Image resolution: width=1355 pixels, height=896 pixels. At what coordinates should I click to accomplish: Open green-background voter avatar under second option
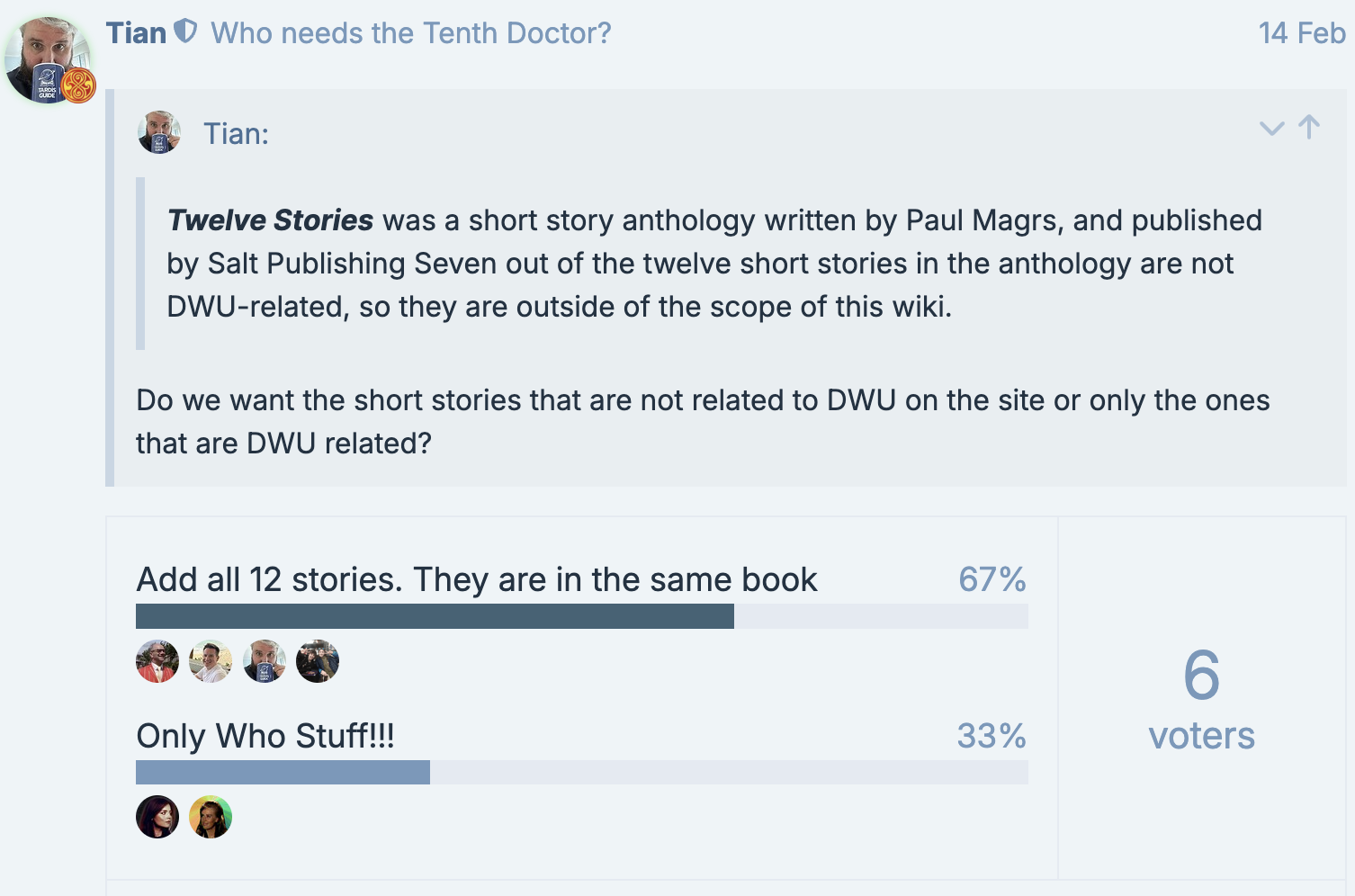click(x=211, y=817)
